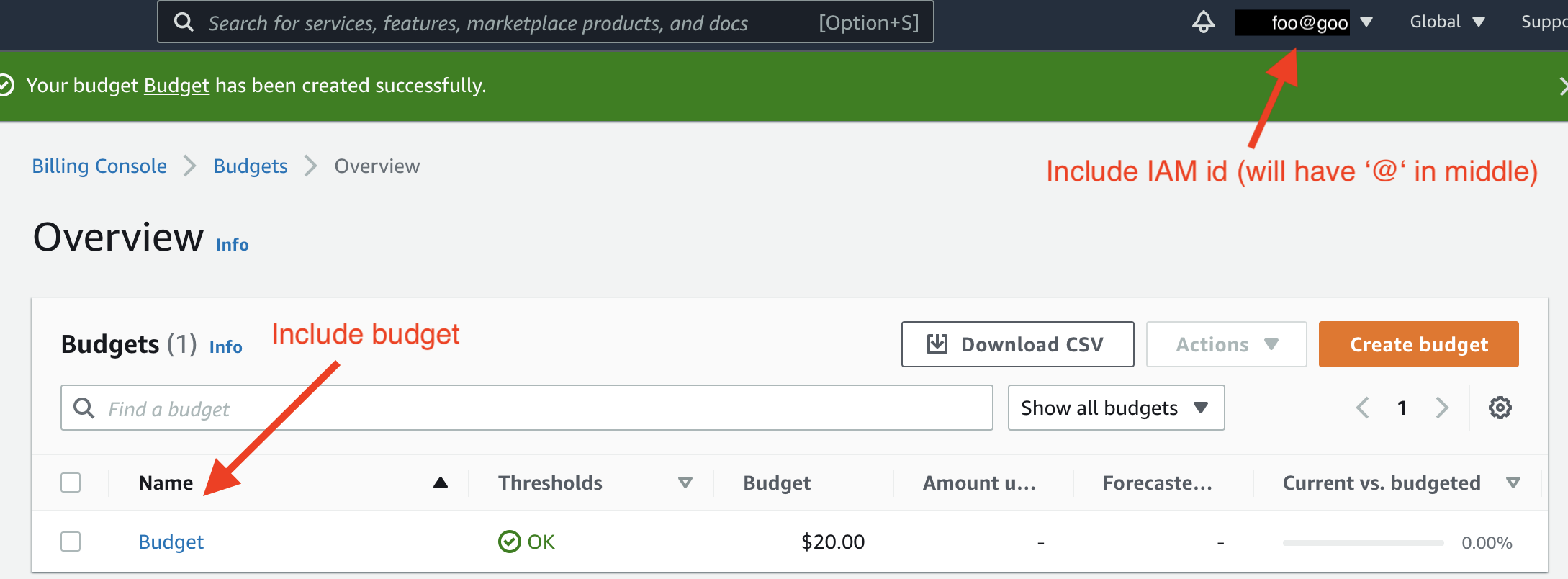Go to the next budgets page arrow
Viewport: 1568px width, 579px height.
(x=1442, y=408)
